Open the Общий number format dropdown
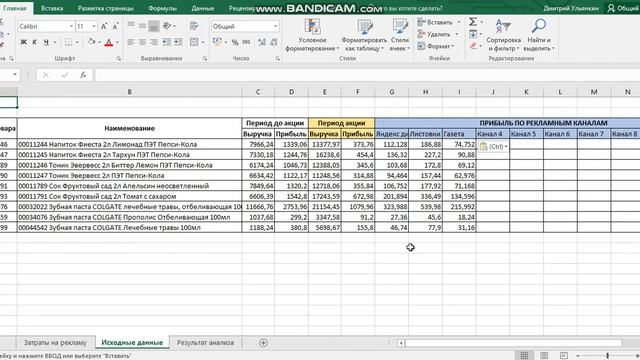640x360 pixels. click(x=276, y=27)
